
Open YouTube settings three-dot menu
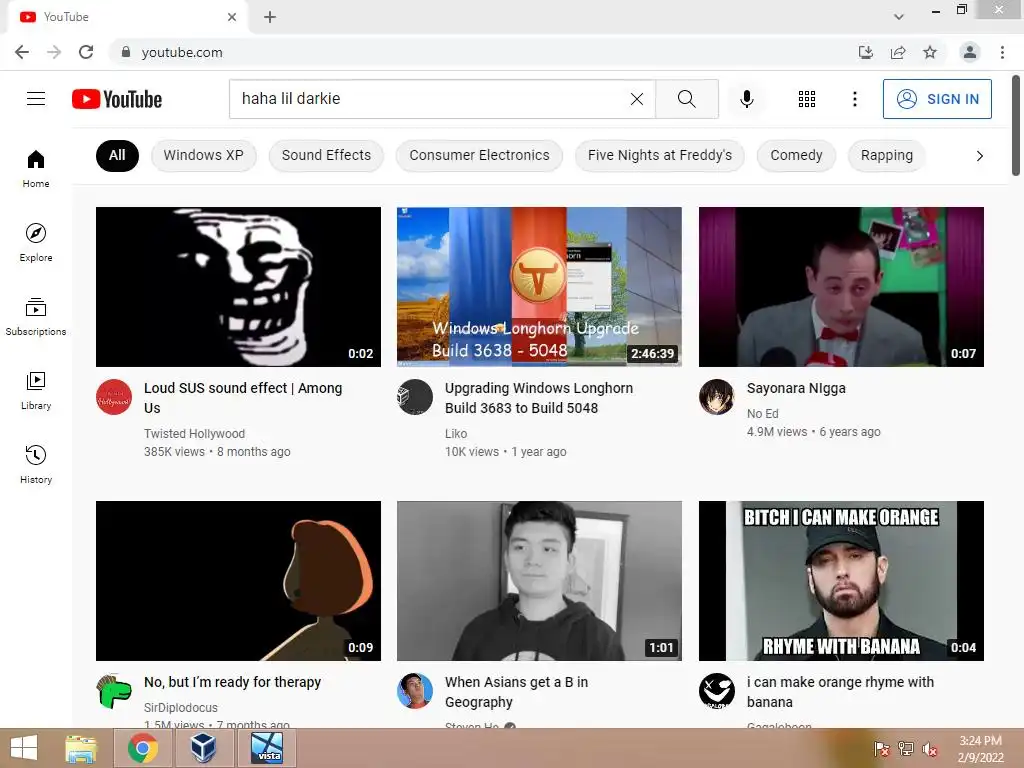coord(854,99)
